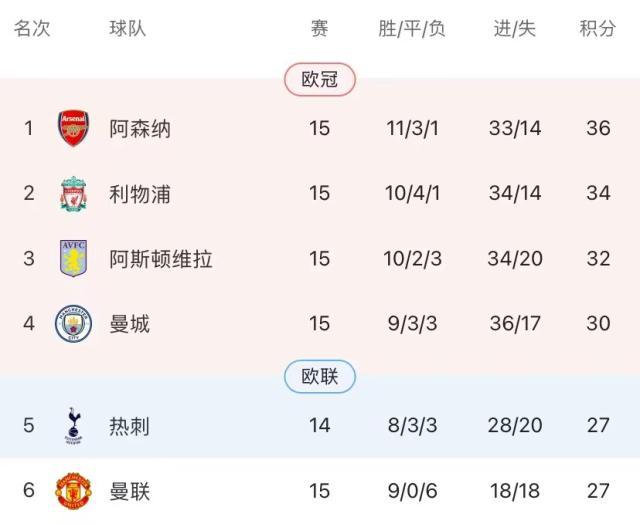Open the 利物浦 team page

point(140,194)
